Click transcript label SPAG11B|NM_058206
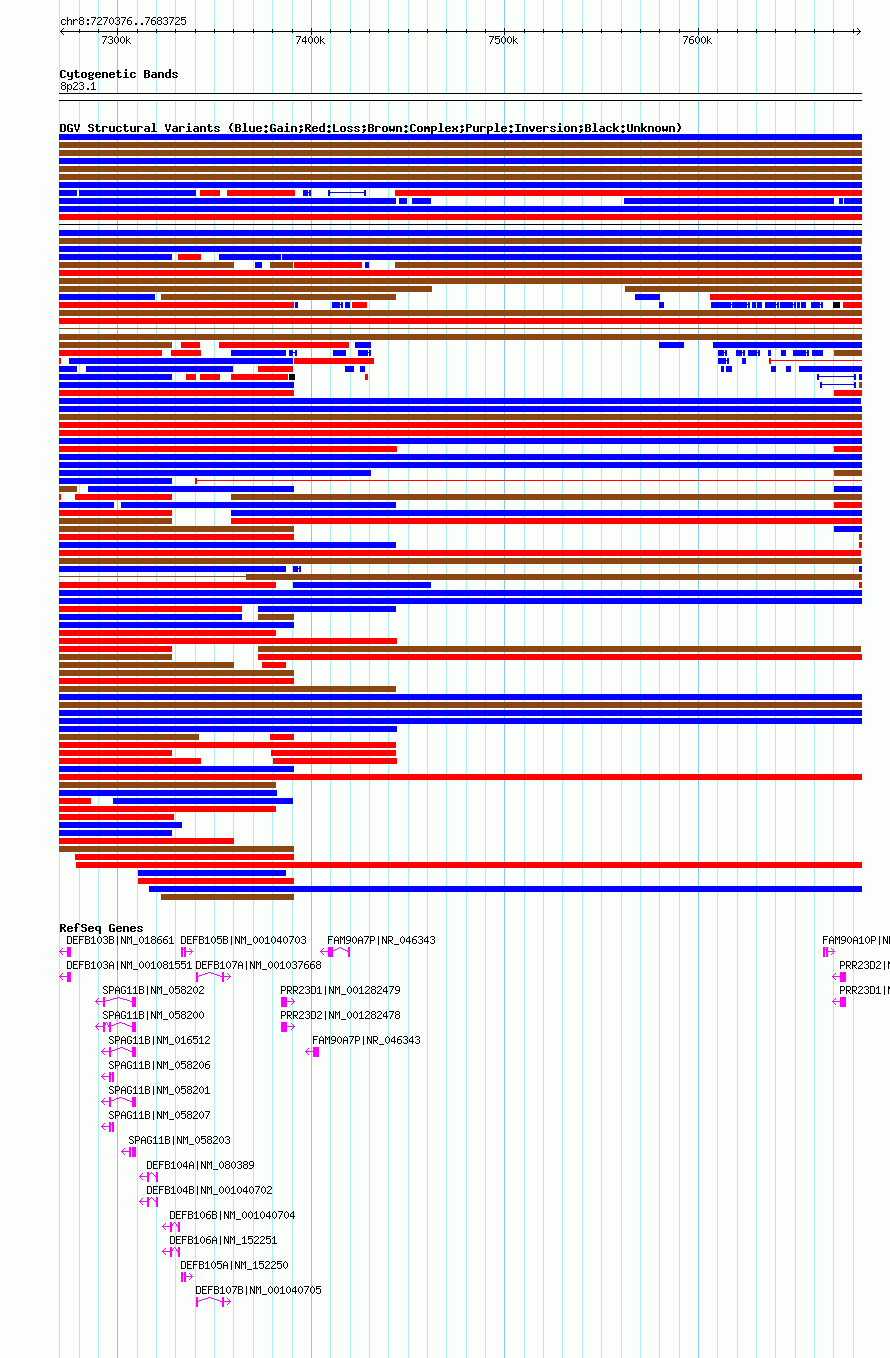The image size is (890, 1358). click(159, 1065)
